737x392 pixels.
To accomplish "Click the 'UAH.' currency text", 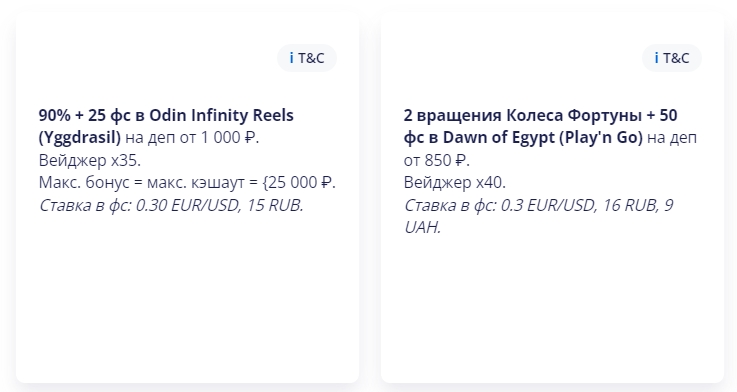I will [423, 227].
